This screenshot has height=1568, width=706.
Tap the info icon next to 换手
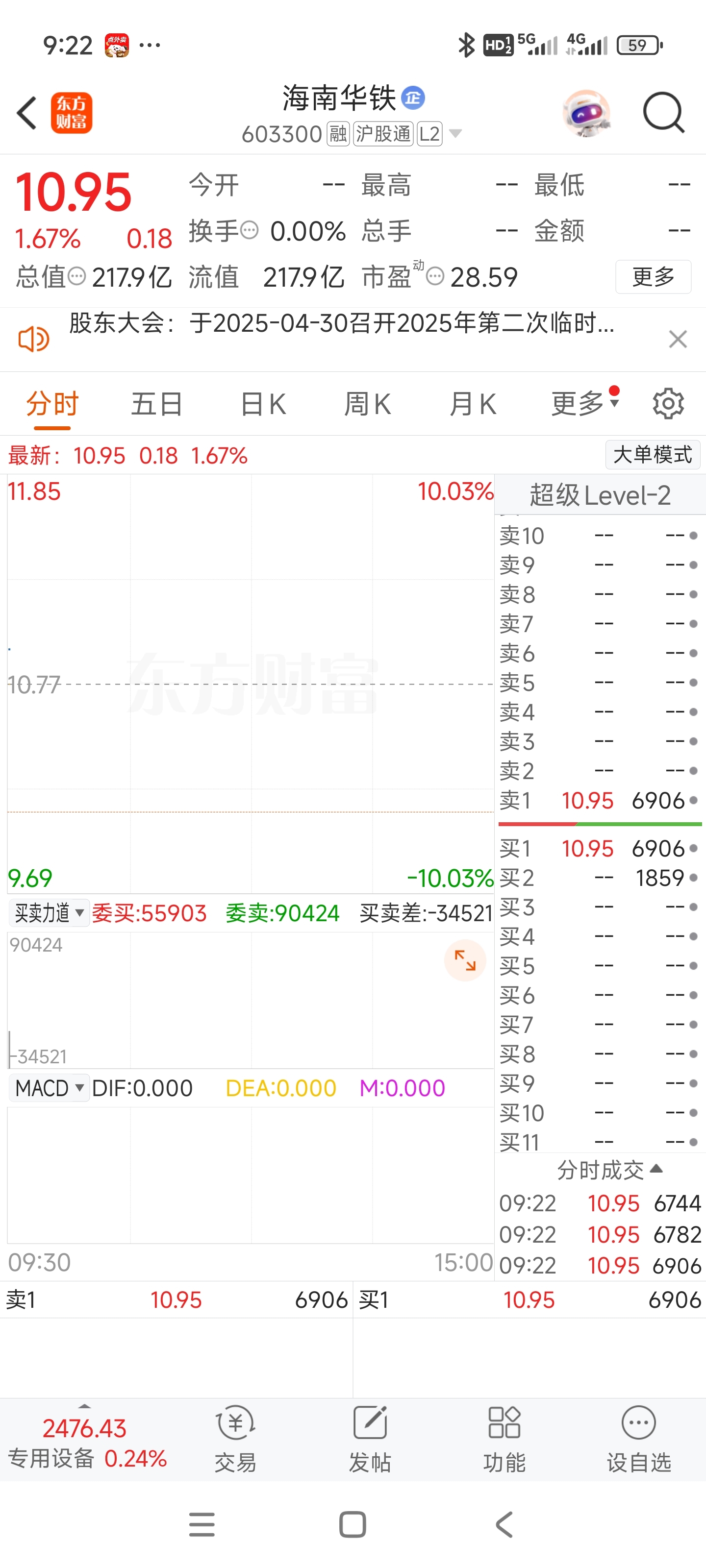pyautogui.click(x=249, y=231)
